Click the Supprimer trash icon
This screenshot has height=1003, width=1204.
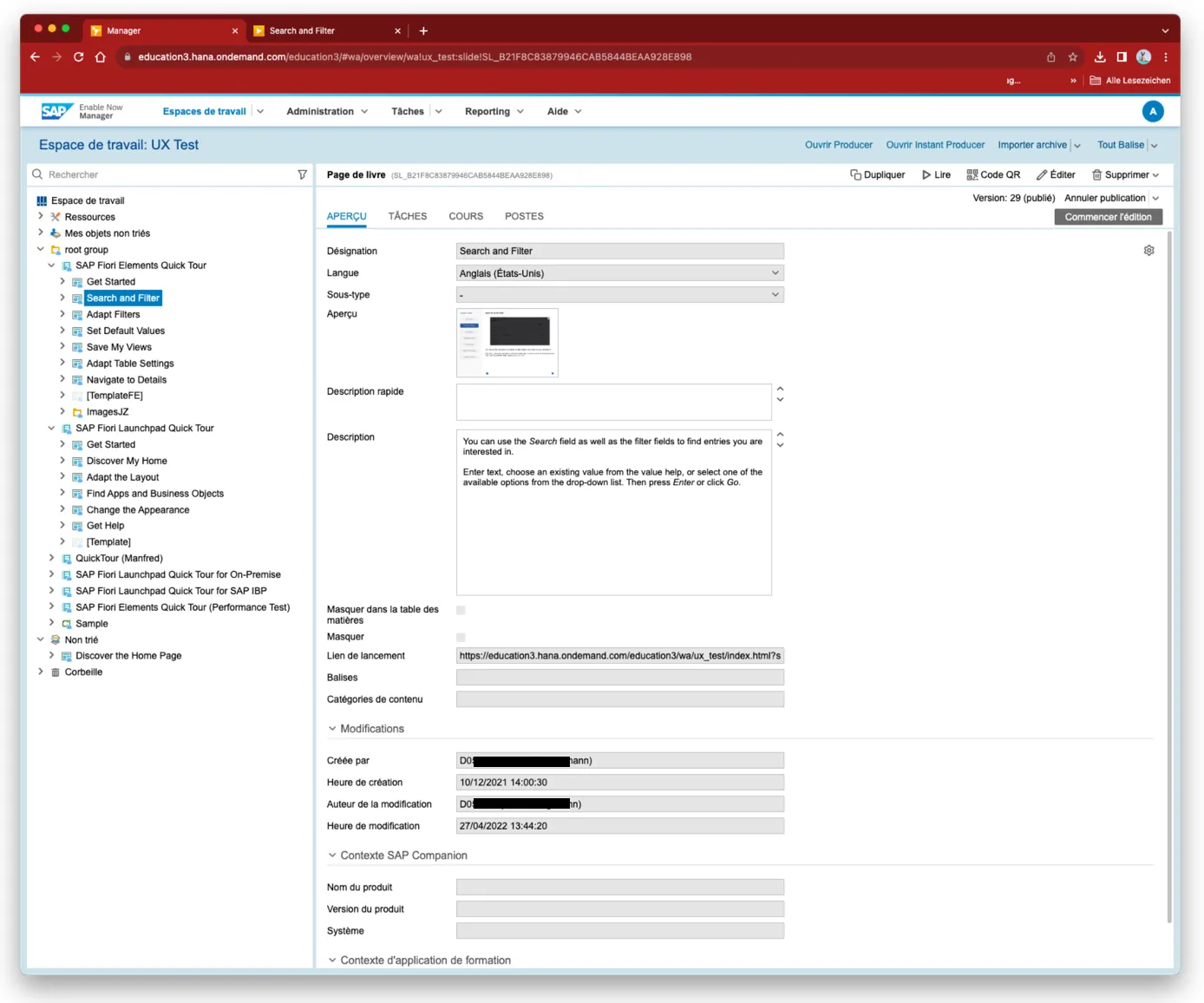click(1096, 174)
